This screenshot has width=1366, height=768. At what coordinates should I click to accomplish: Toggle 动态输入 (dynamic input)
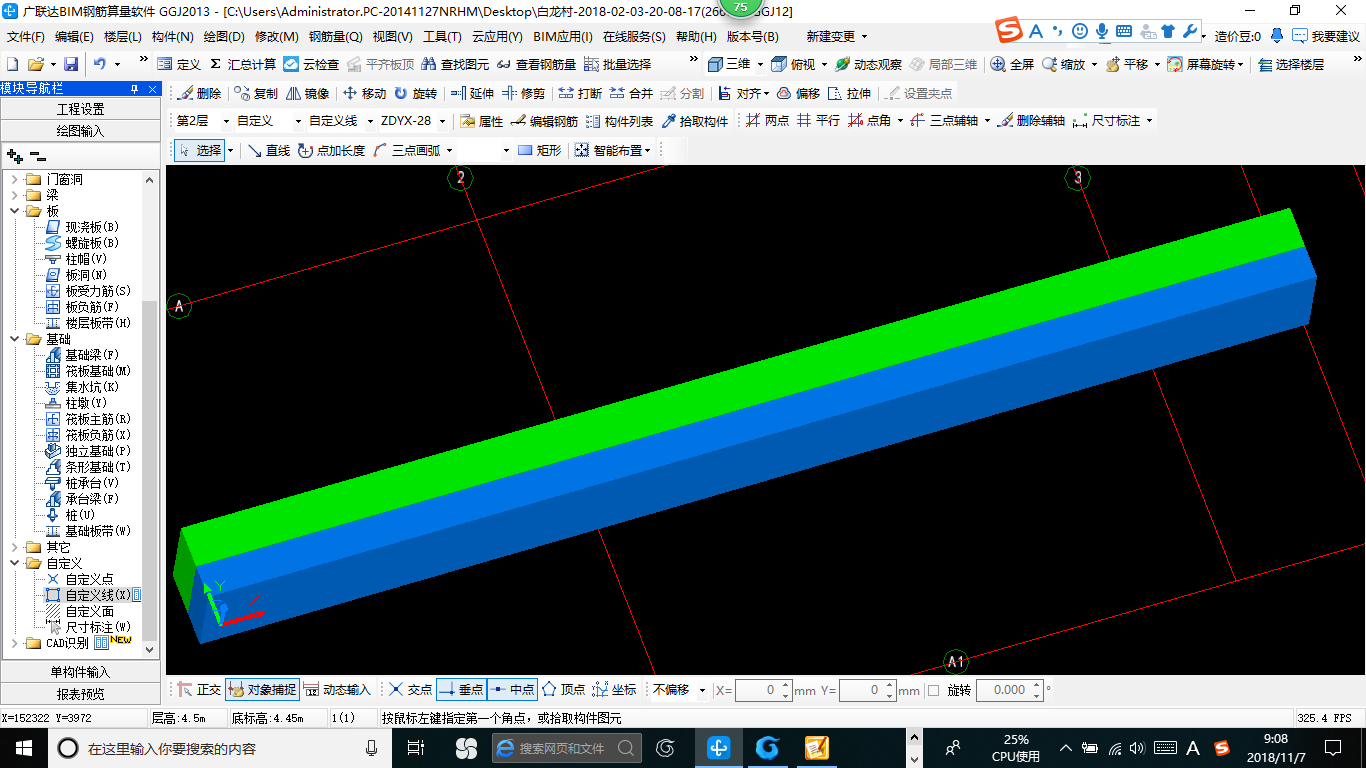pyautogui.click(x=336, y=690)
